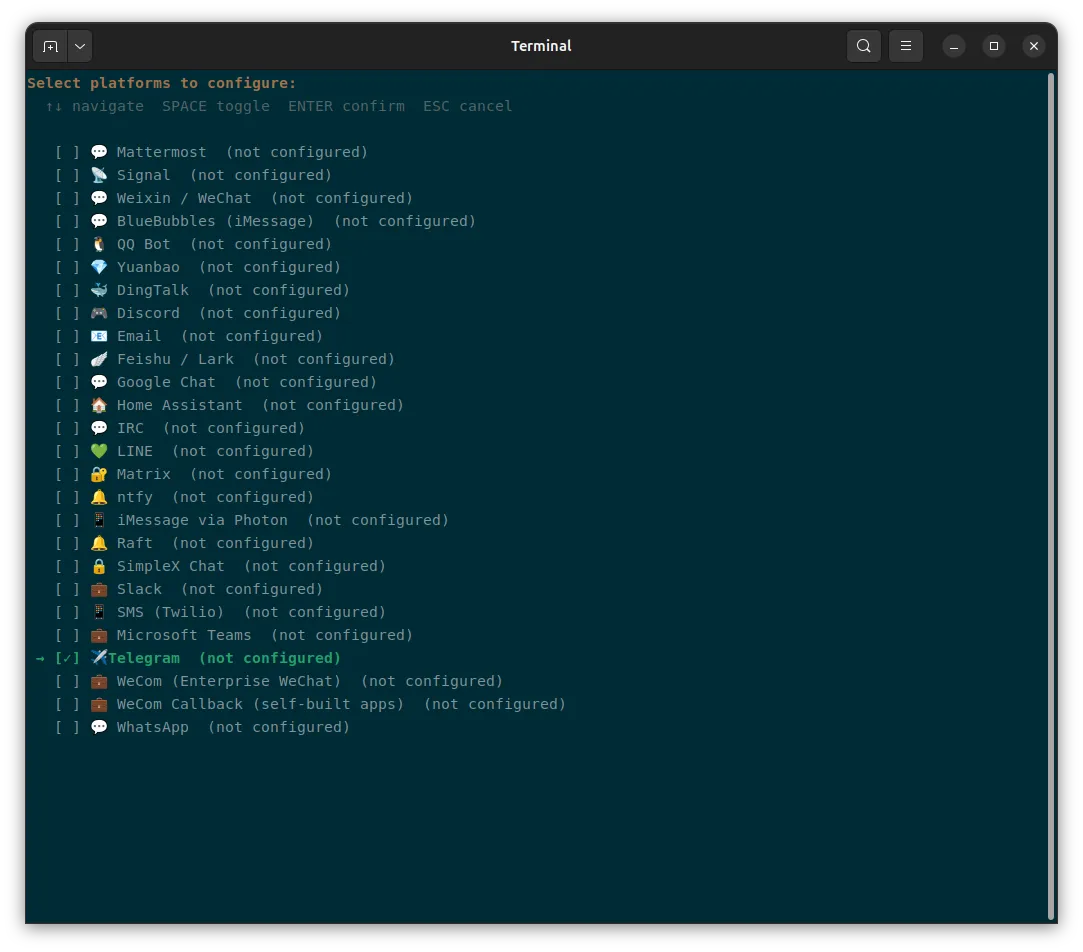This screenshot has height=952, width=1083.
Task: Click the Signal satellite antenna emoji
Action: click(99, 175)
